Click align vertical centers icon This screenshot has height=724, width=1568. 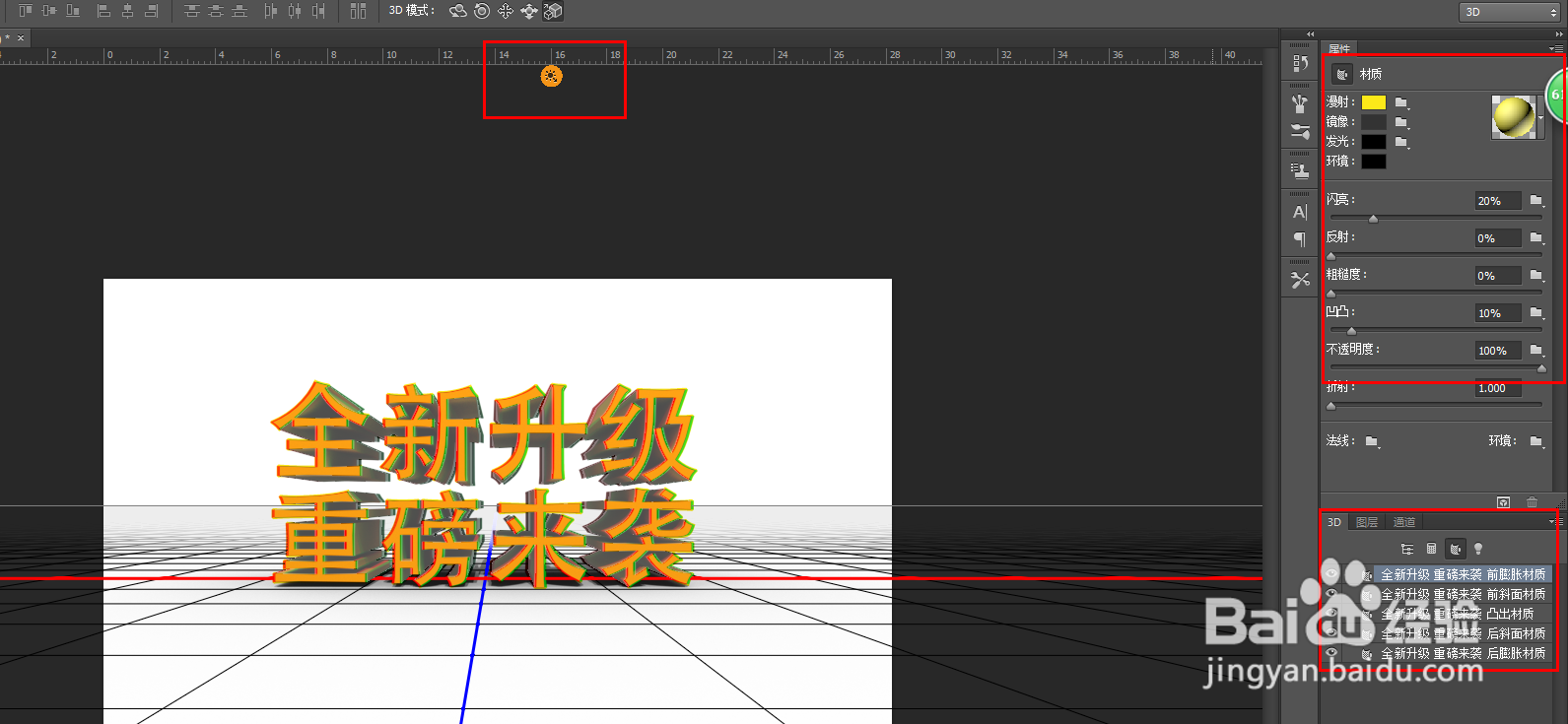click(x=49, y=11)
